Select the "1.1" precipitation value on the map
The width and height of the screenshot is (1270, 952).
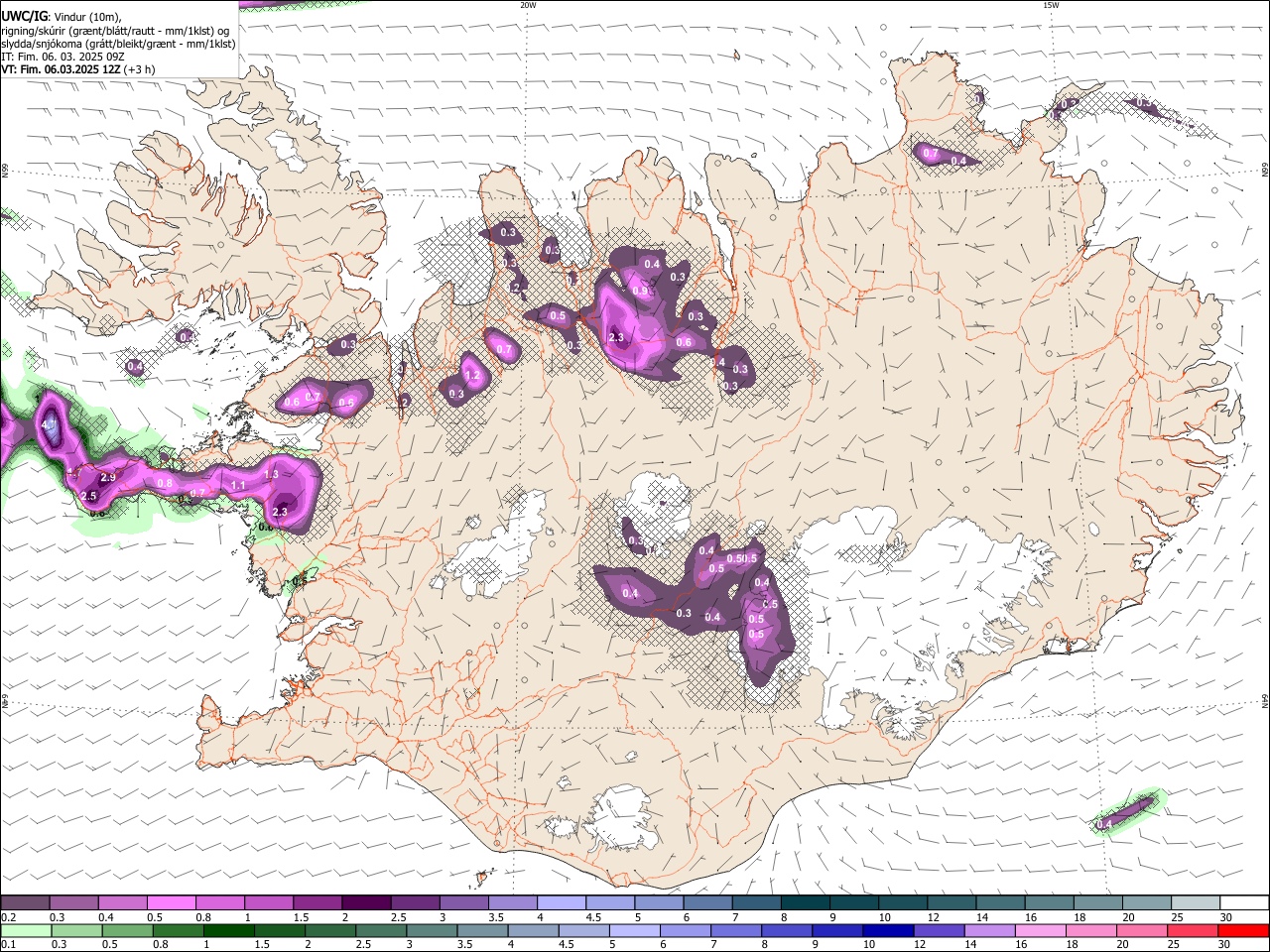(x=238, y=485)
